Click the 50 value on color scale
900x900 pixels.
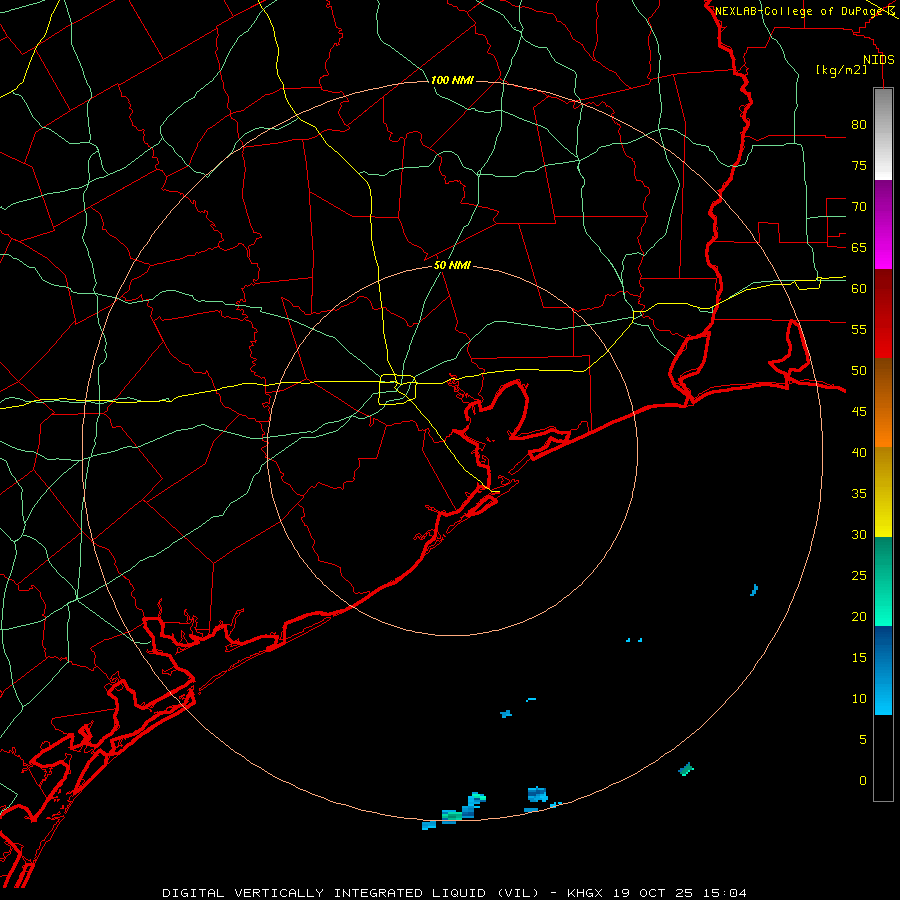[859, 371]
